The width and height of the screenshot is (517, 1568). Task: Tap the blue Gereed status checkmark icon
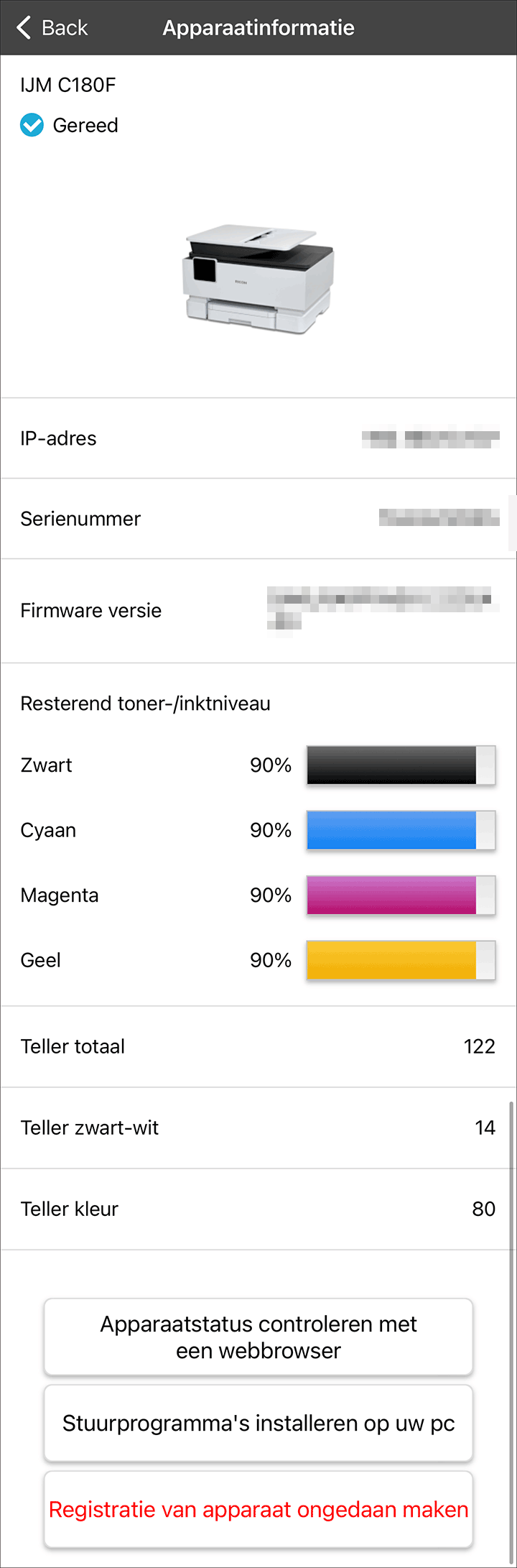tap(30, 125)
